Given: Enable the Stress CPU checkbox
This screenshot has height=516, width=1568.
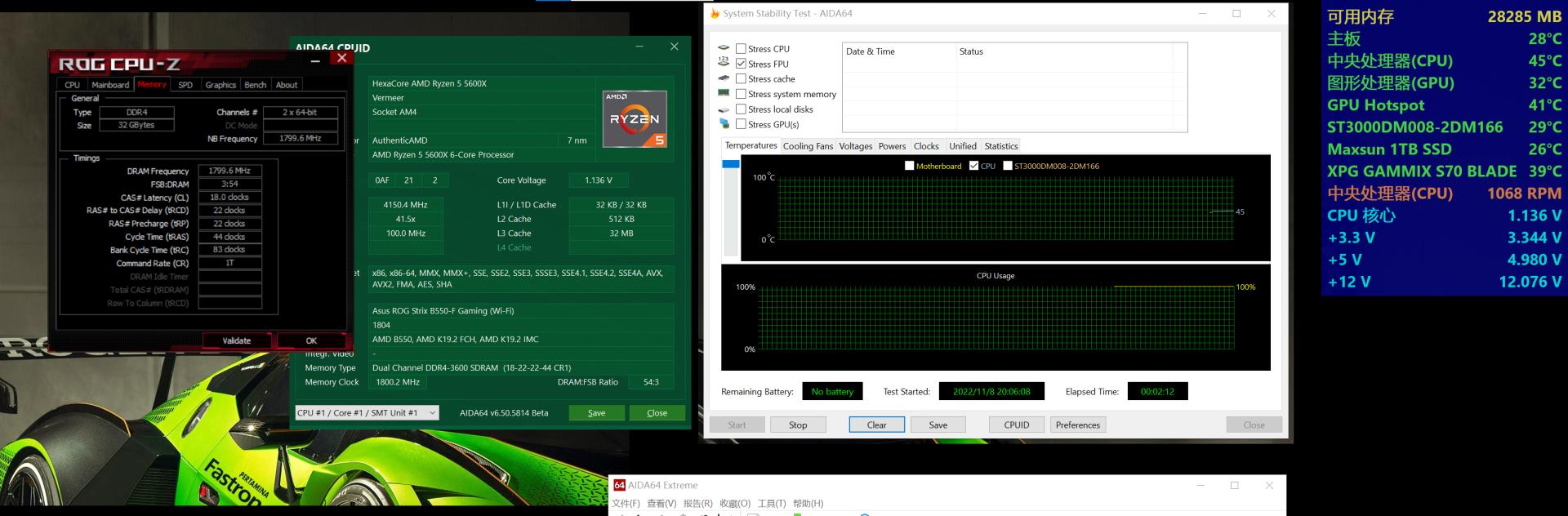Looking at the screenshot, I should tap(741, 49).
